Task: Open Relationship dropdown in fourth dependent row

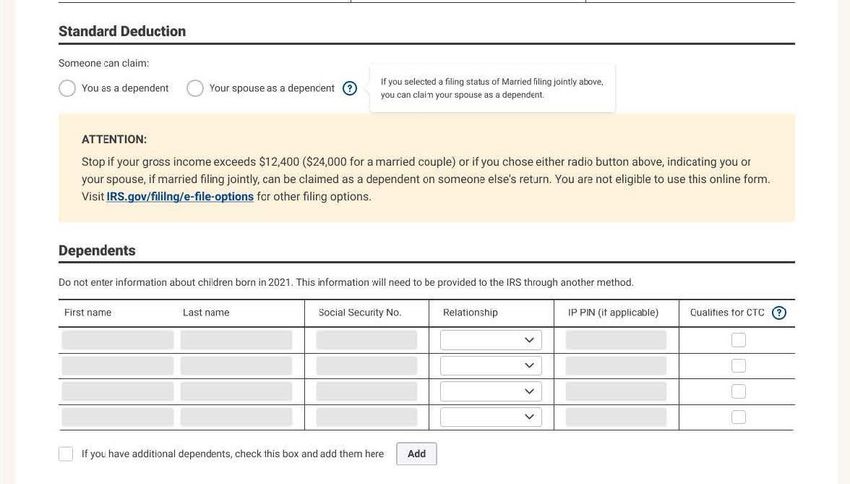Action: [x=491, y=417]
